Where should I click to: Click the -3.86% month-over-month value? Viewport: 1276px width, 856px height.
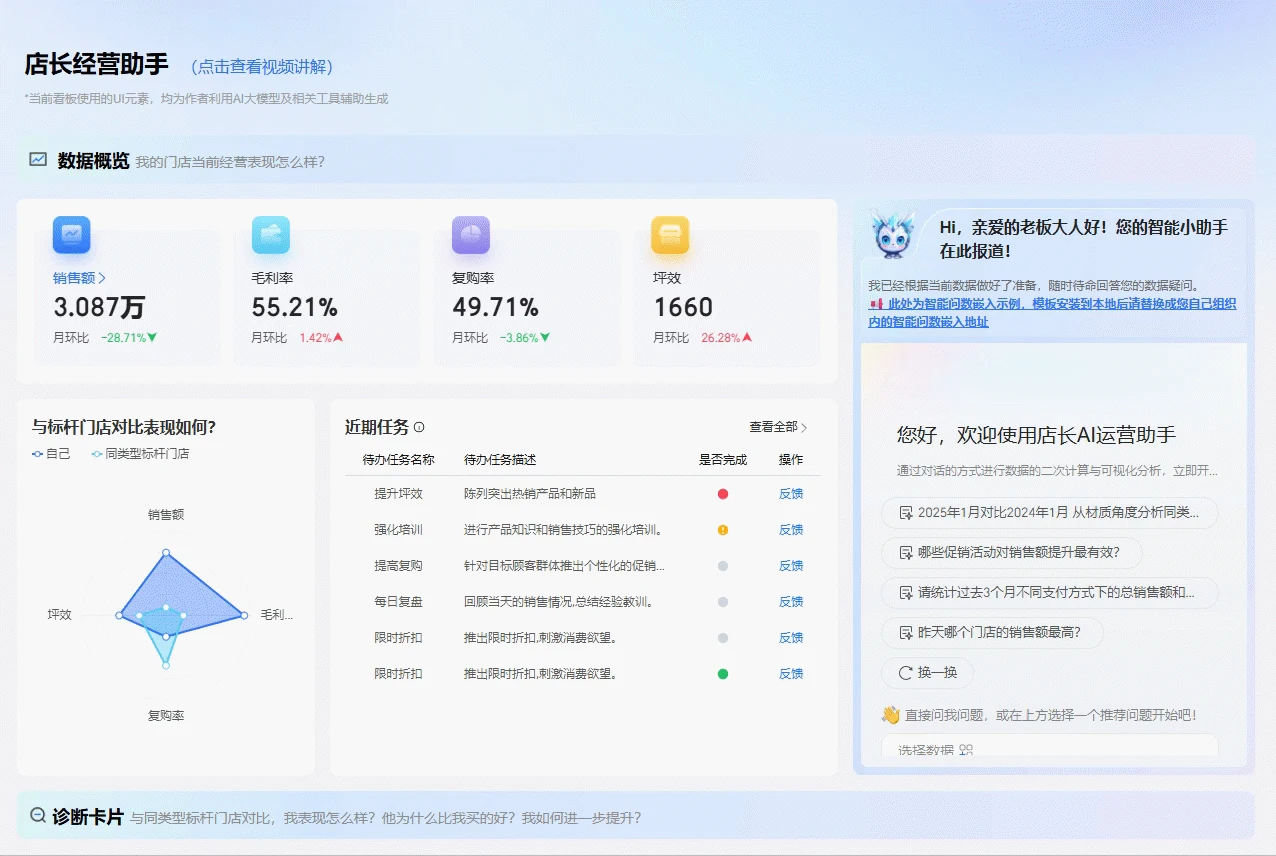pyautogui.click(x=519, y=338)
